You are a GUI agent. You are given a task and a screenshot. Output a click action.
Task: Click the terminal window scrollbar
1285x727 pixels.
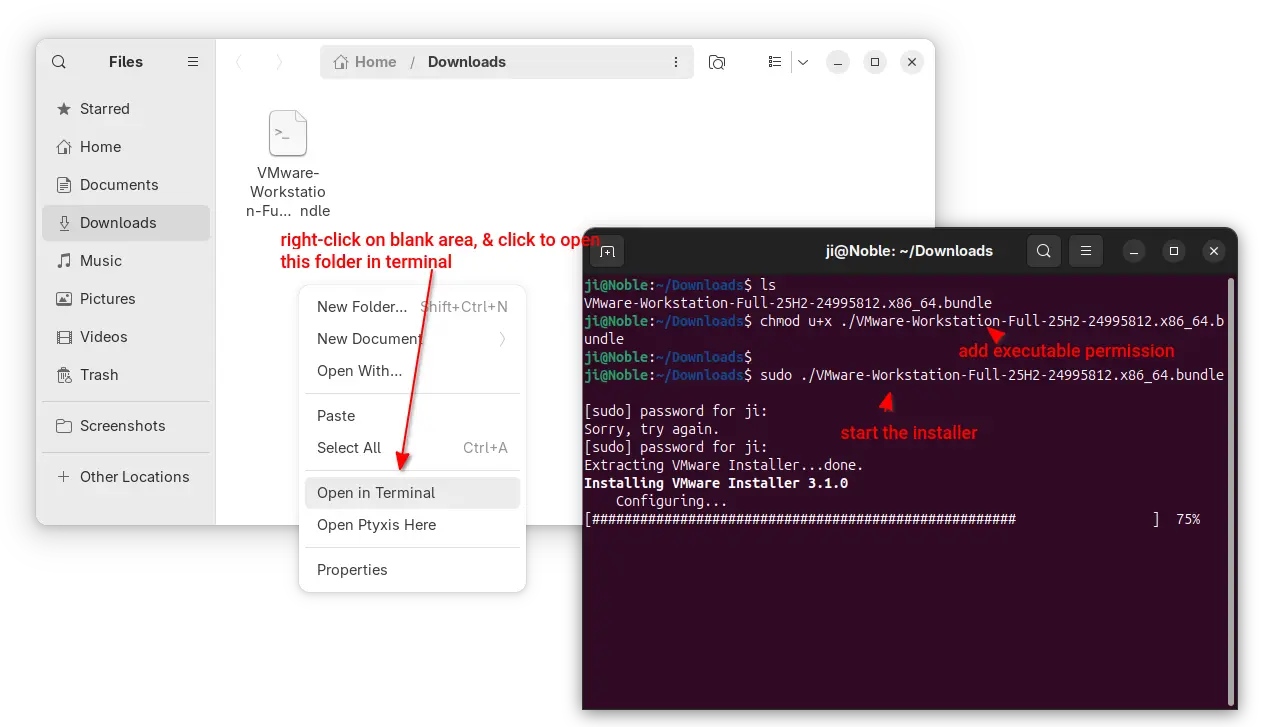(1230, 490)
